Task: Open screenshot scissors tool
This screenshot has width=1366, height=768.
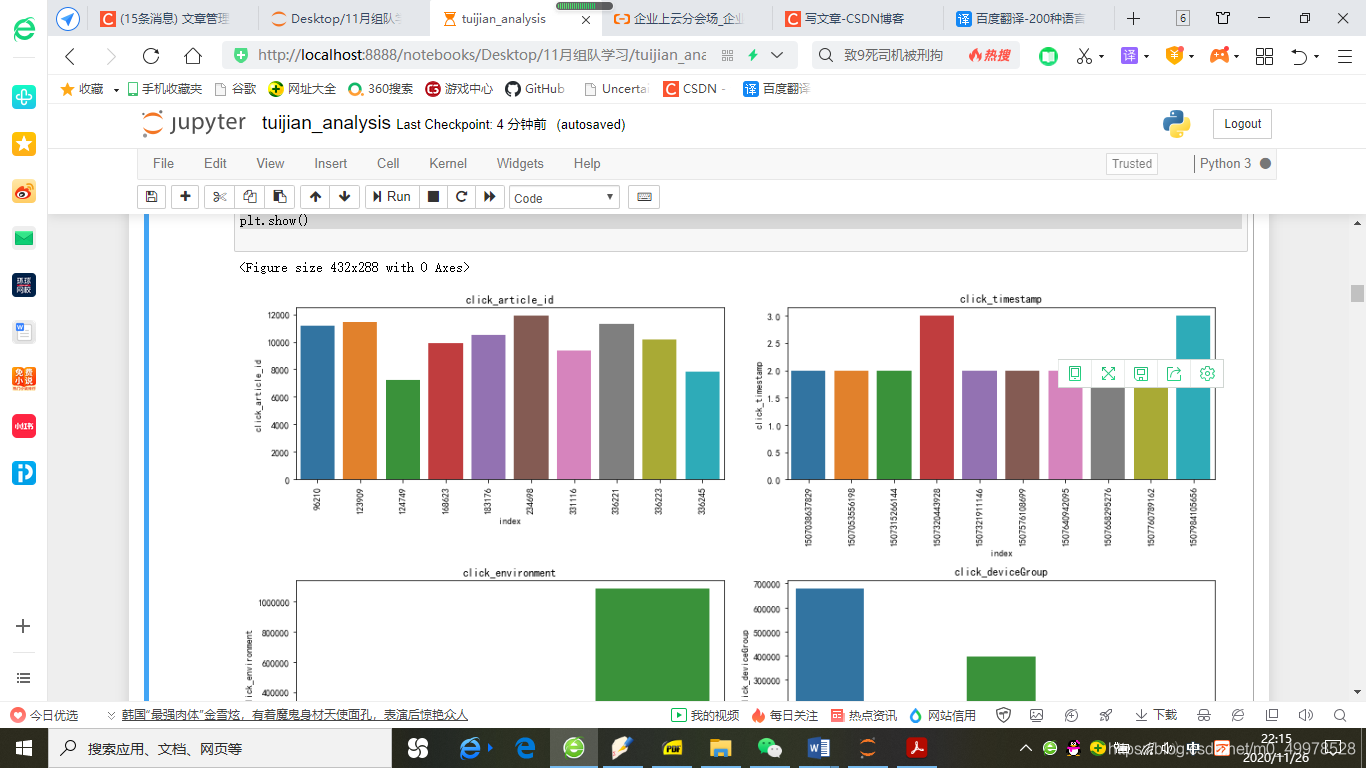Action: tap(1084, 56)
